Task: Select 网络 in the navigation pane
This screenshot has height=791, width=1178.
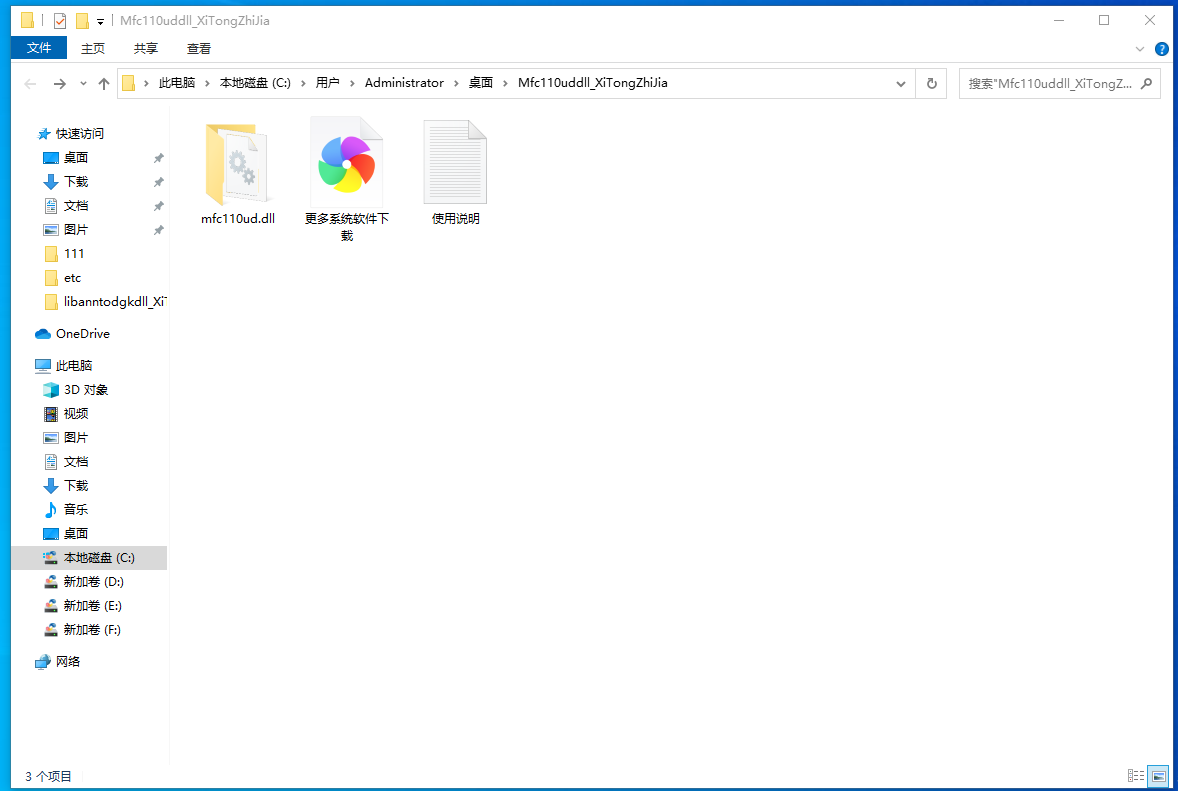Action: (x=68, y=662)
